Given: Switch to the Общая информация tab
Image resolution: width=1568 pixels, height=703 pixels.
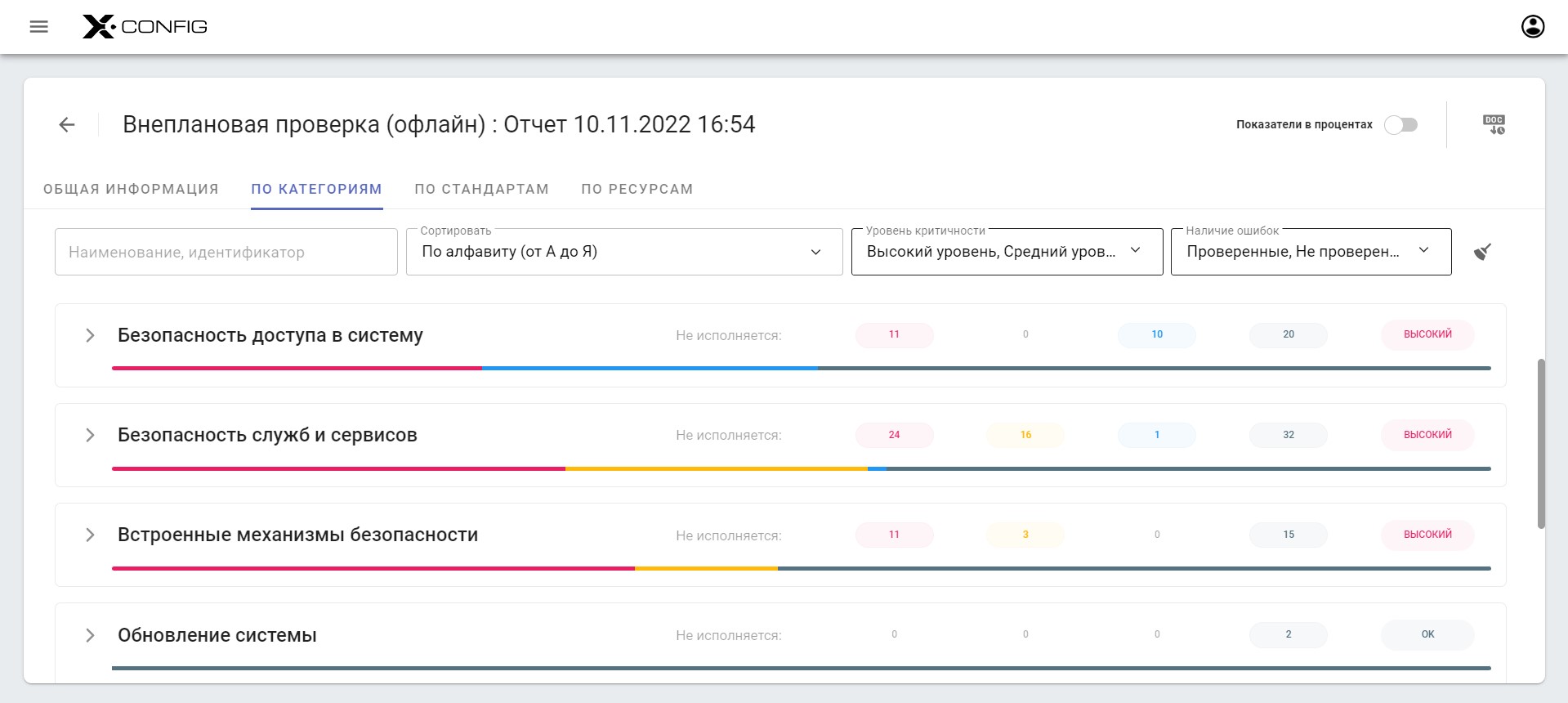Looking at the screenshot, I should point(131,189).
